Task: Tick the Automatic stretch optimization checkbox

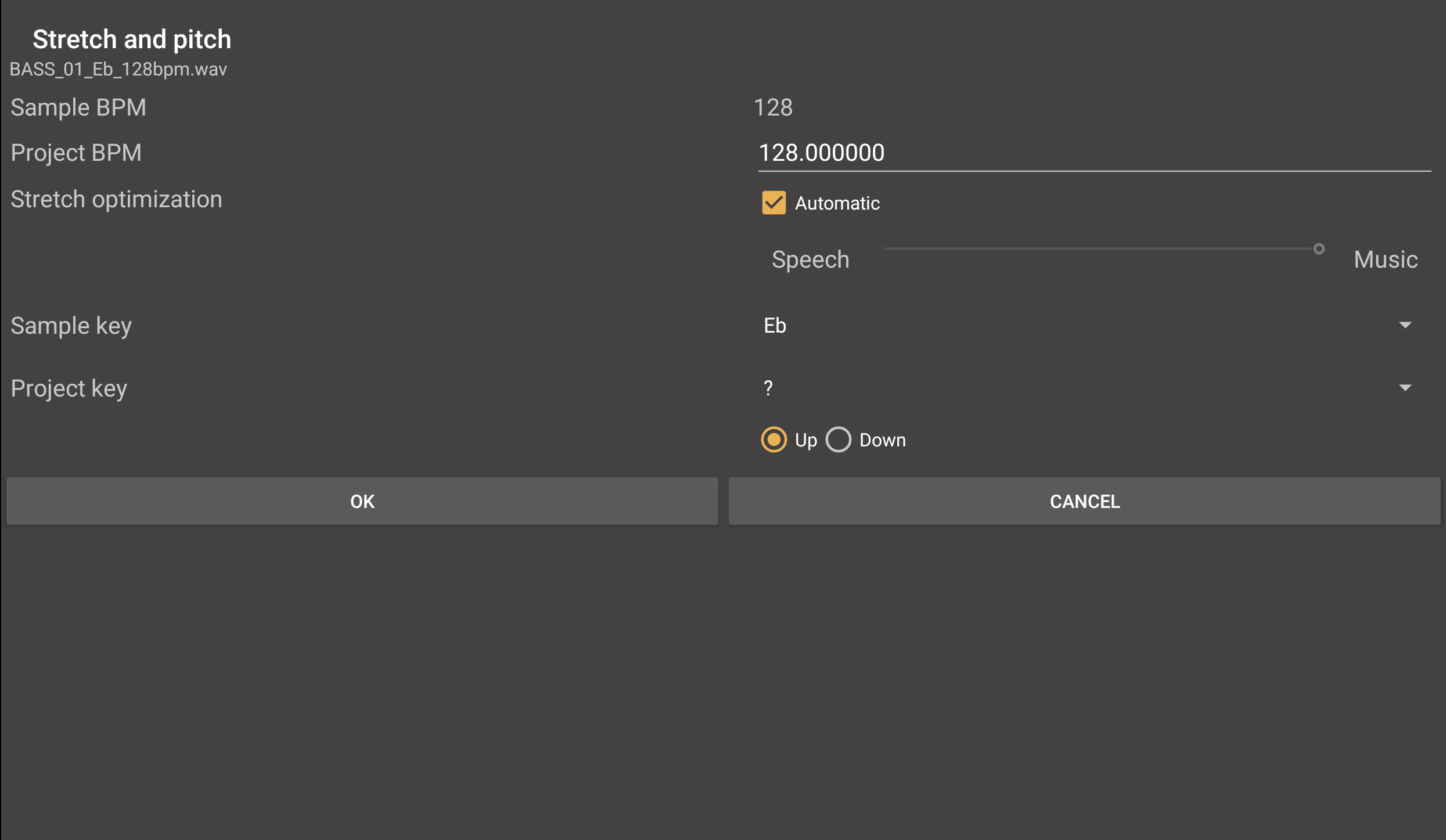Action: [x=774, y=203]
